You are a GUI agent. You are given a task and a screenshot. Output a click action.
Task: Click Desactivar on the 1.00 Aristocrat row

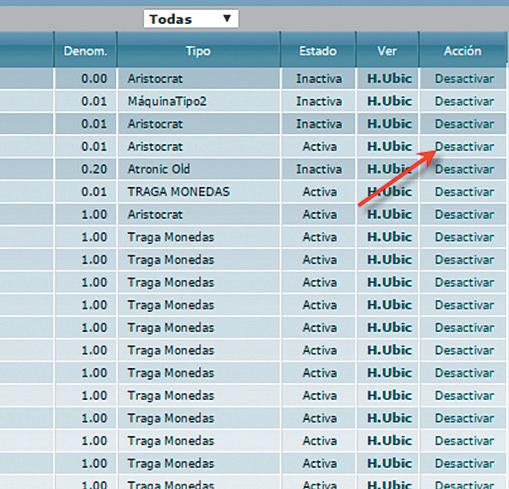pyautogui.click(x=464, y=214)
